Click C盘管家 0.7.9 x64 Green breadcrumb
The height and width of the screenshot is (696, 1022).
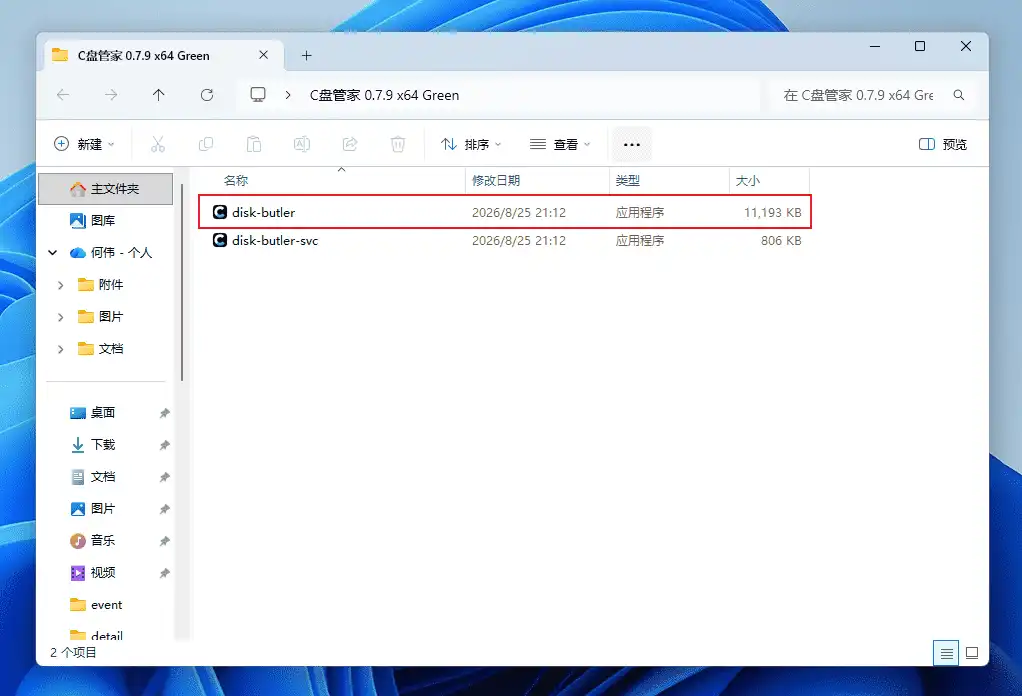tap(384, 95)
